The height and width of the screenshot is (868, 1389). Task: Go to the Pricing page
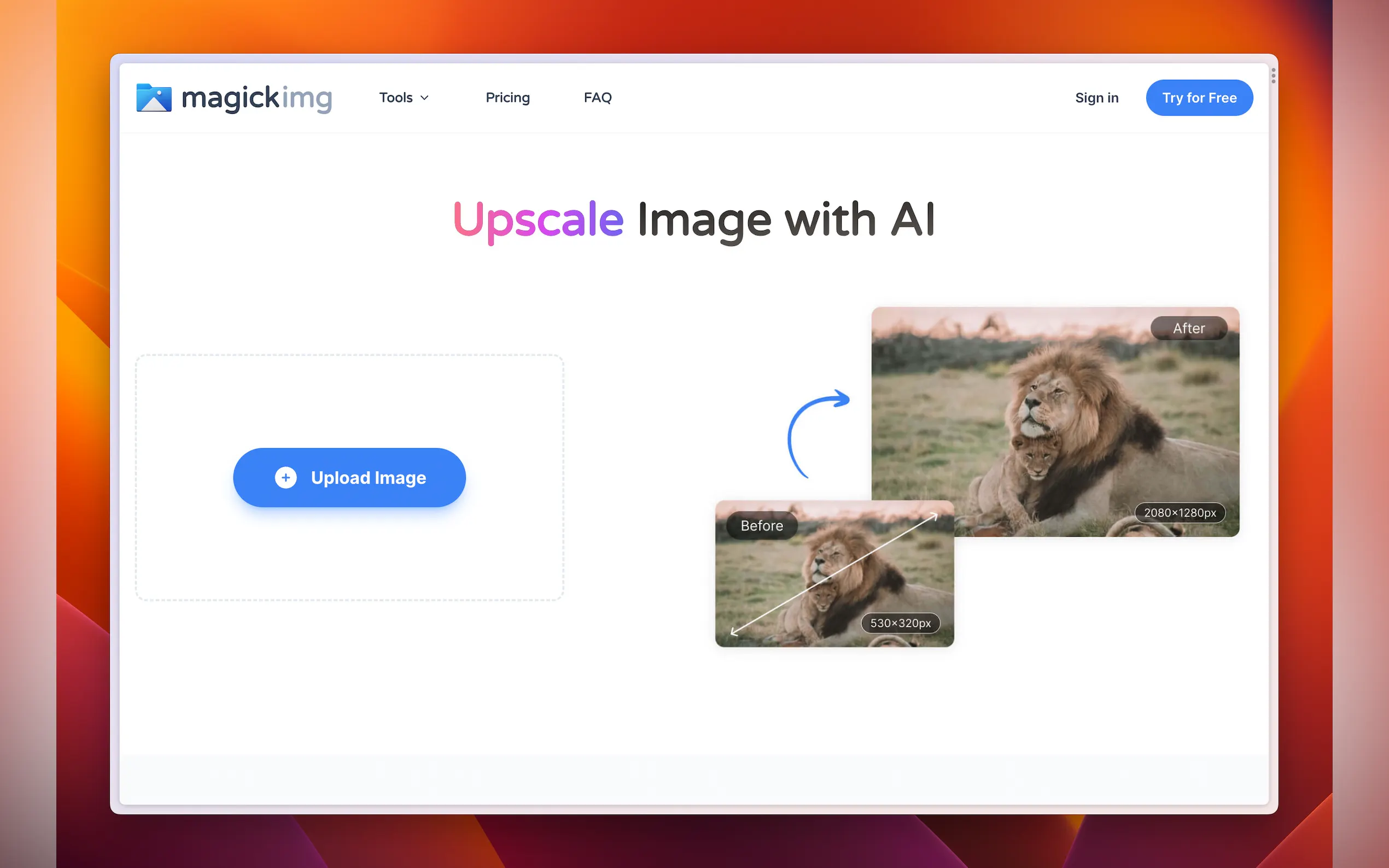point(507,98)
